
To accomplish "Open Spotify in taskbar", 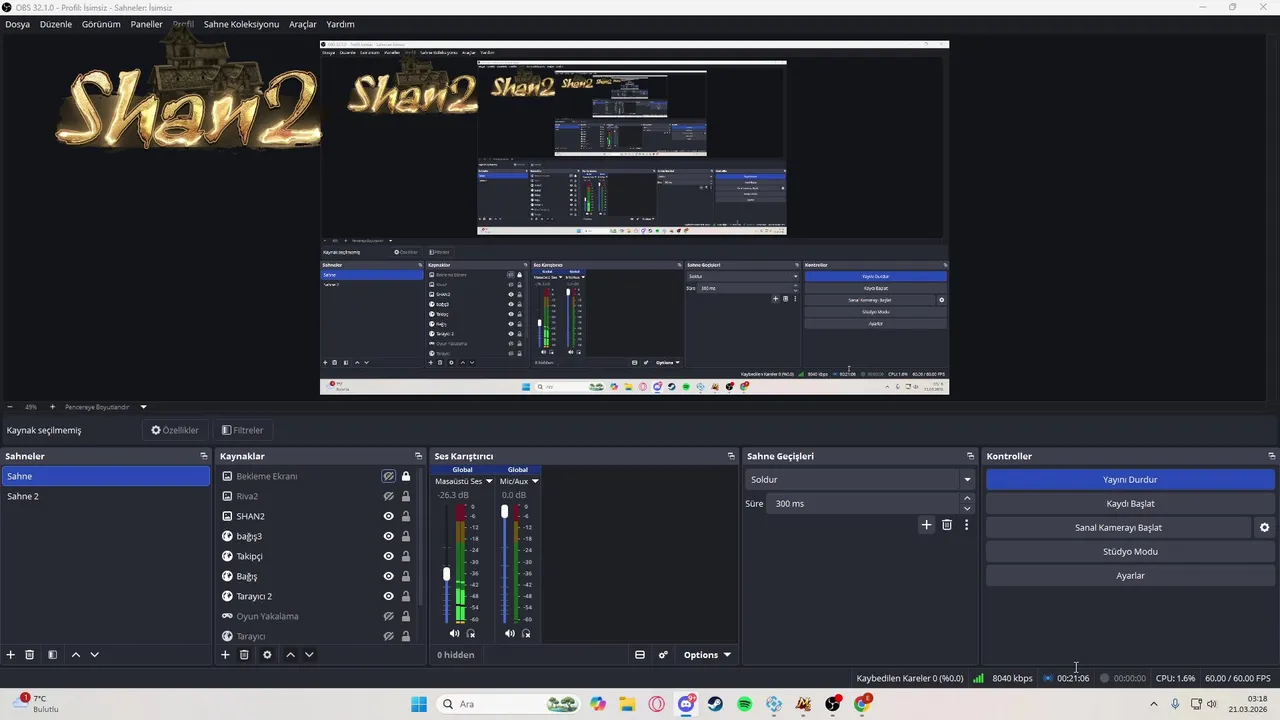I will (744, 704).
